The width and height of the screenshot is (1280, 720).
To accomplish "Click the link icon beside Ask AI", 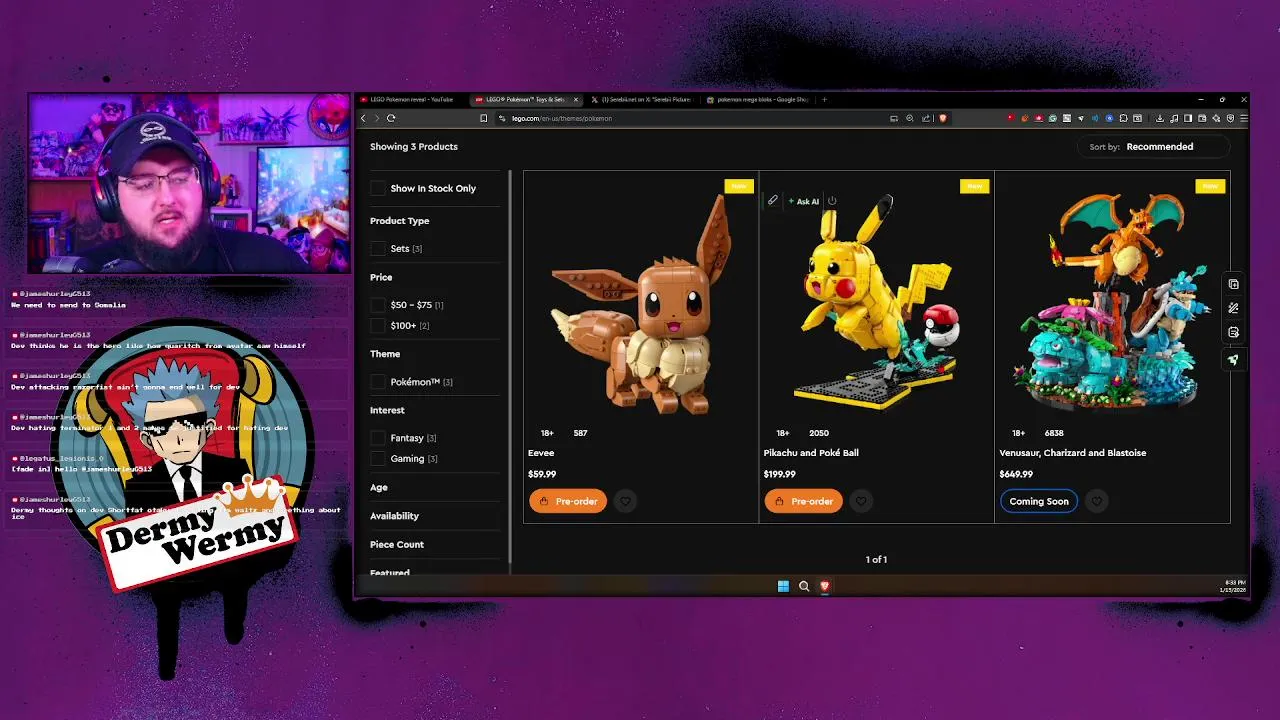I will coord(773,201).
